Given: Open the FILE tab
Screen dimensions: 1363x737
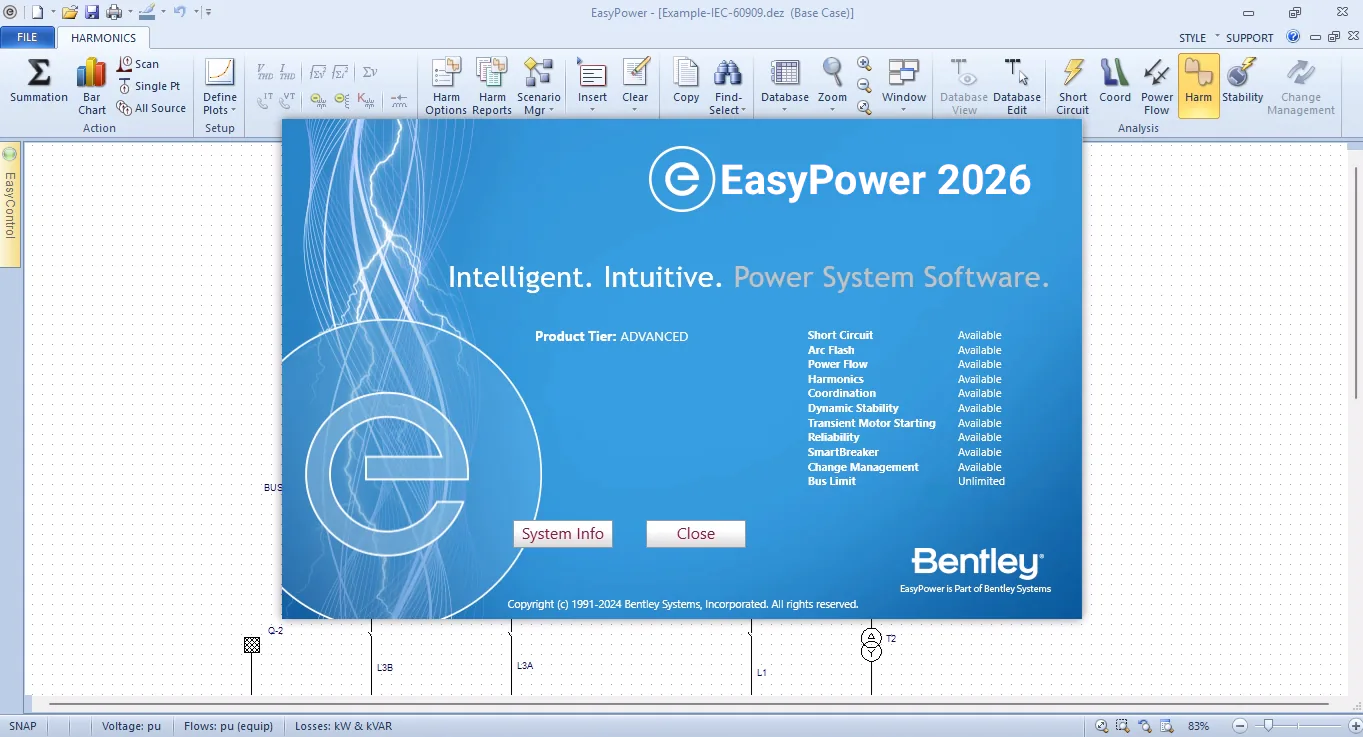Looking at the screenshot, I should point(28,37).
